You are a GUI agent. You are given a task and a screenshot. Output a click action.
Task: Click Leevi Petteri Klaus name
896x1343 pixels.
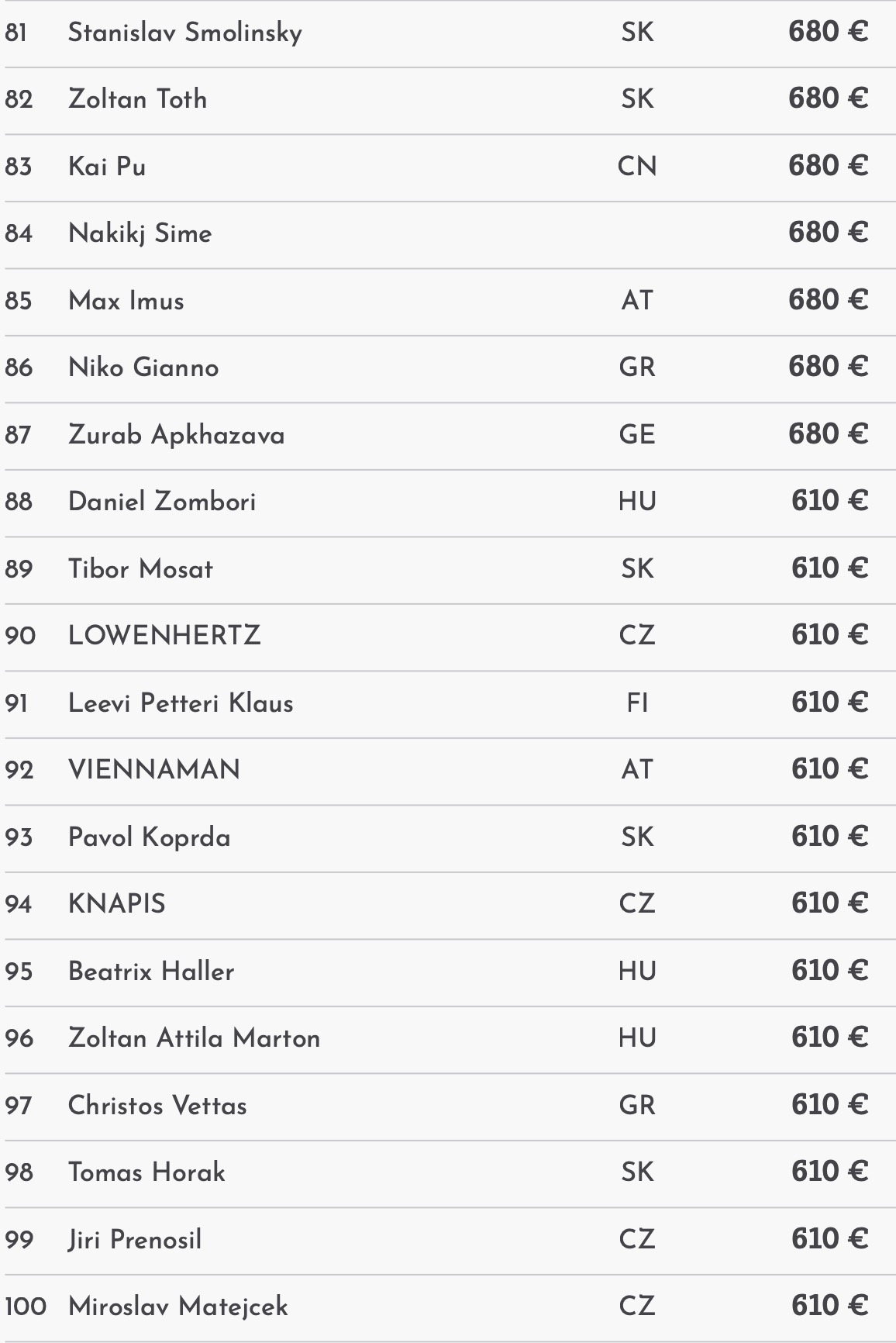[x=181, y=703]
